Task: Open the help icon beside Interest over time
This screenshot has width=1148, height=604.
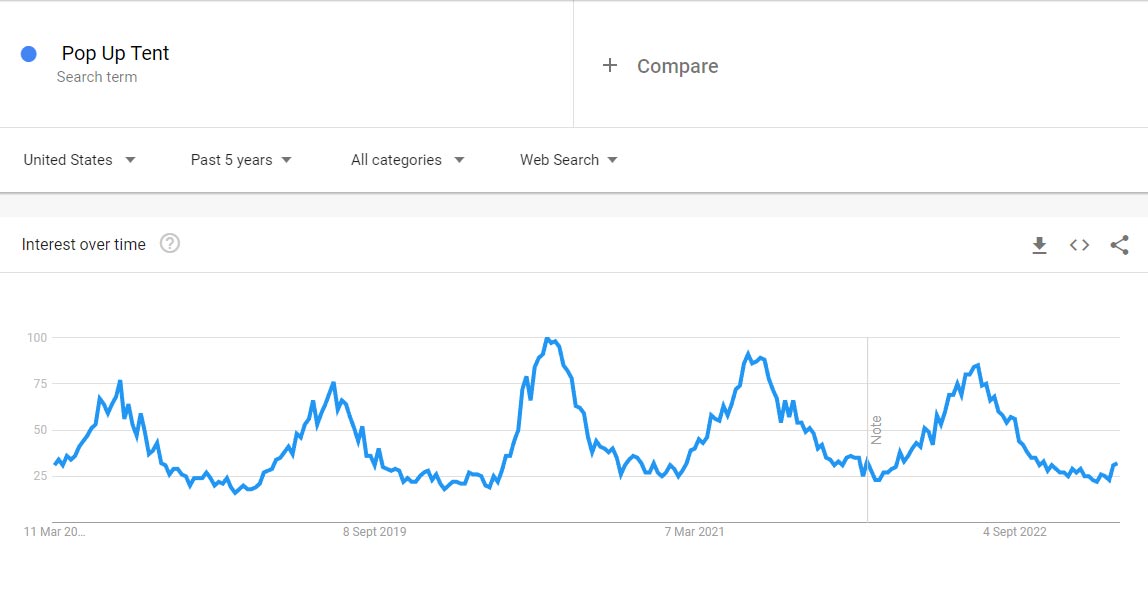Action: point(170,244)
